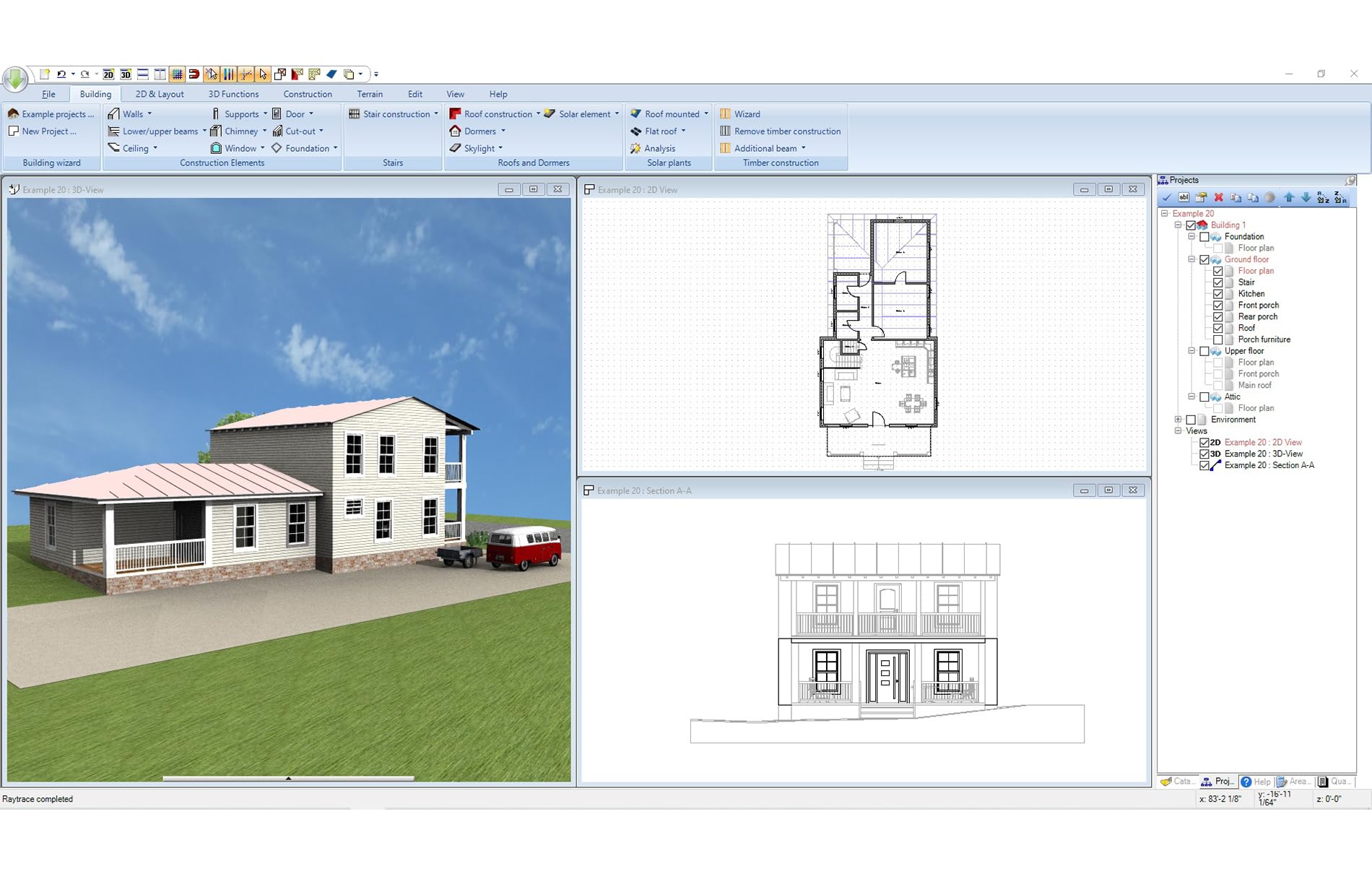This screenshot has width=1372, height=874.
Task: Switch to the Cata... panel tab
Action: tap(1178, 782)
